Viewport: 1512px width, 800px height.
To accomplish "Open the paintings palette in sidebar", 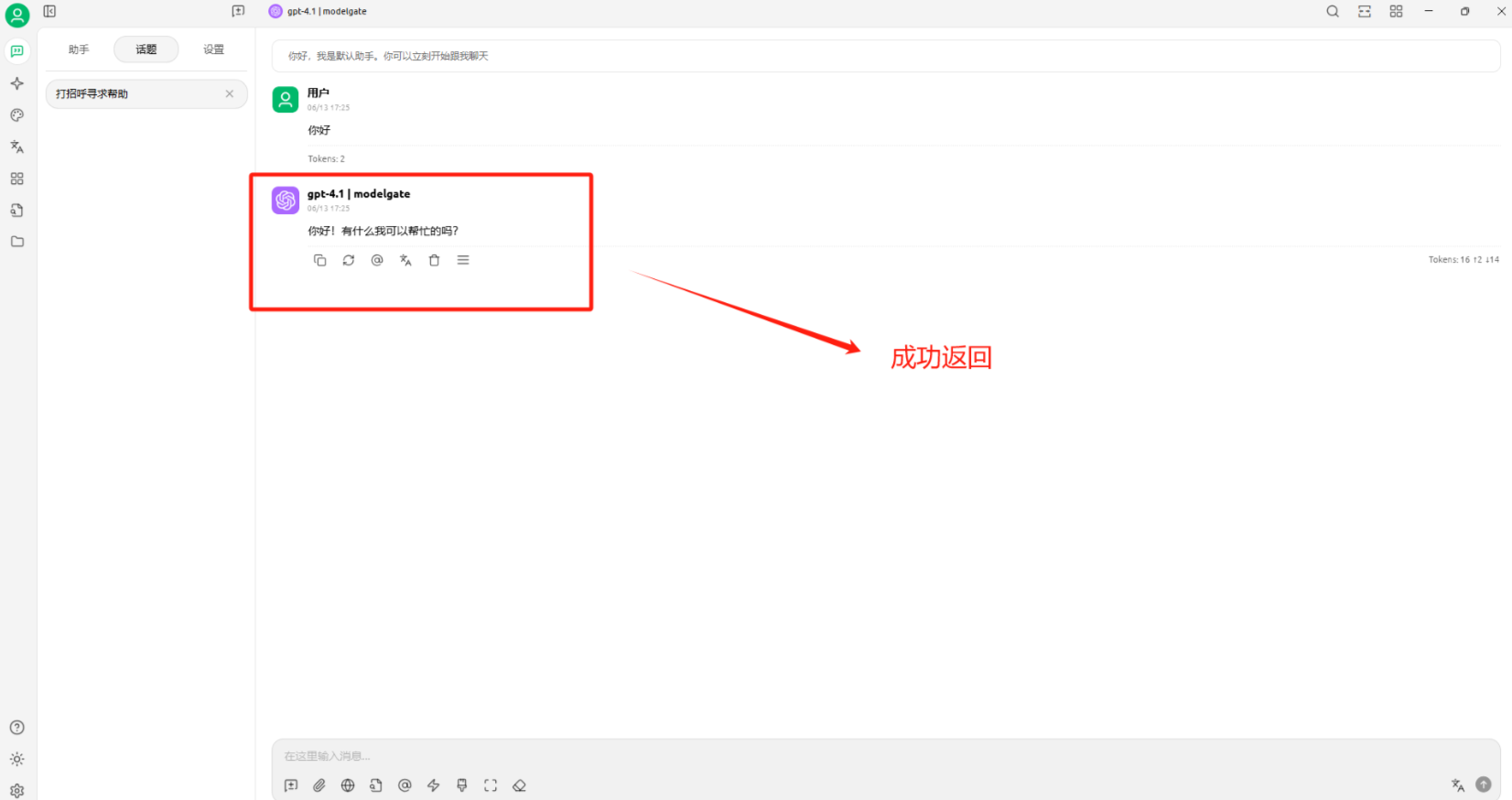I will (x=16, y=115).
